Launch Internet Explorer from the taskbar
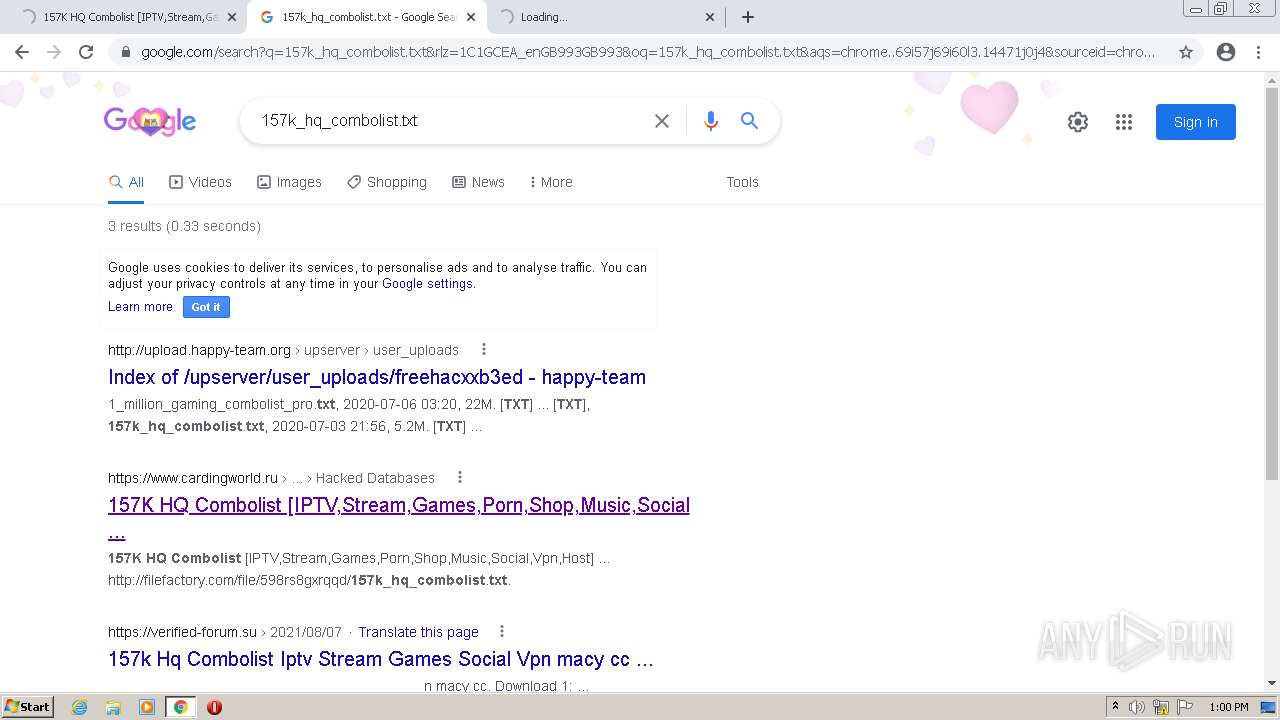Screen dimensions: 1280x720 click(80, 707)
